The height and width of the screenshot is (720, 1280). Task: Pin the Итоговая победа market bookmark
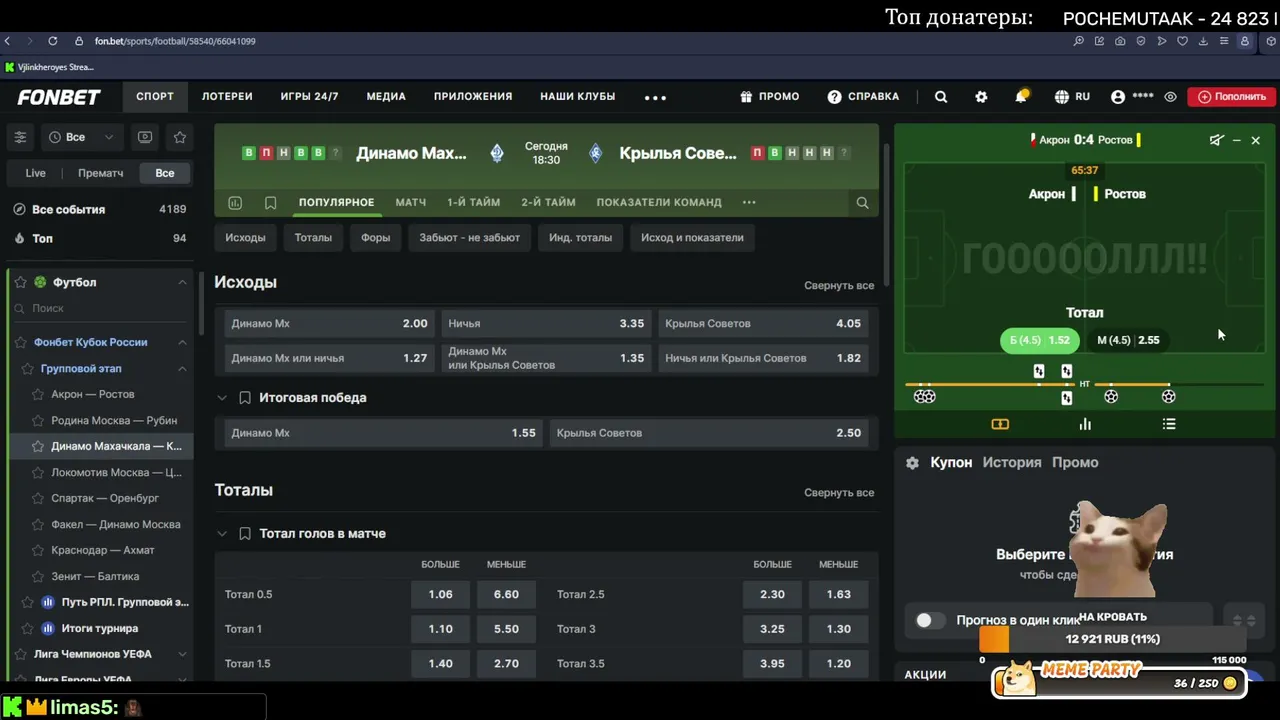click(x=245, y=398)
